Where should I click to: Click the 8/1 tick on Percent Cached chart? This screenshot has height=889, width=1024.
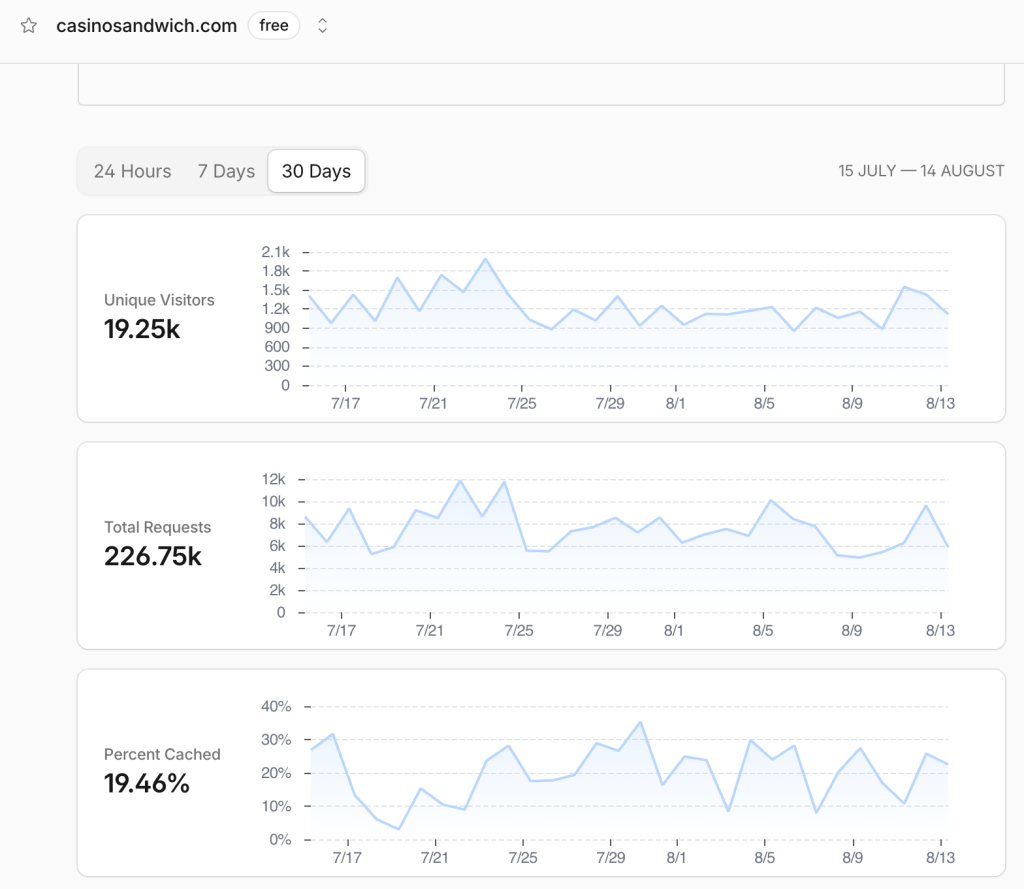click(x=676, y=858)
